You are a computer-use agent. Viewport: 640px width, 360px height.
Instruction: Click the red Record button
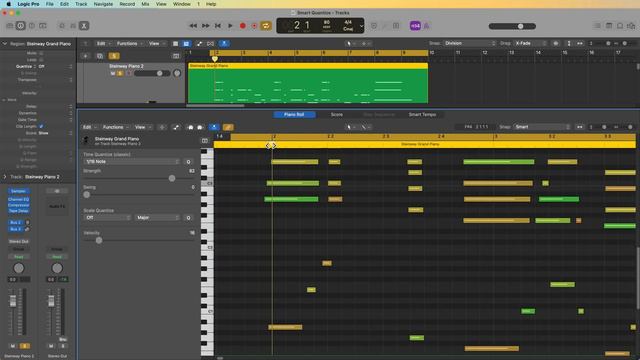click(x=242, y=26)
